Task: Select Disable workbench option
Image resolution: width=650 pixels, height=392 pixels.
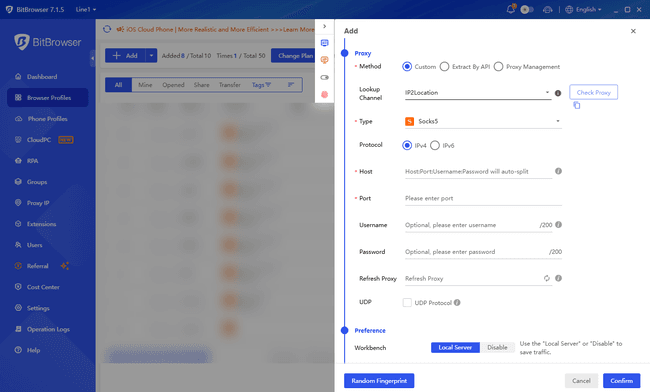Action: pos(497,348)
